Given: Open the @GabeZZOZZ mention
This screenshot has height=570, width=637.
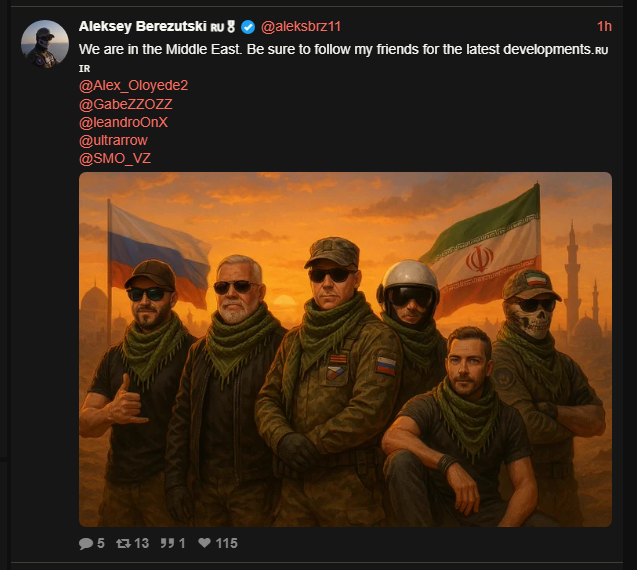Looking at the screenshot, I should (126, 104).
